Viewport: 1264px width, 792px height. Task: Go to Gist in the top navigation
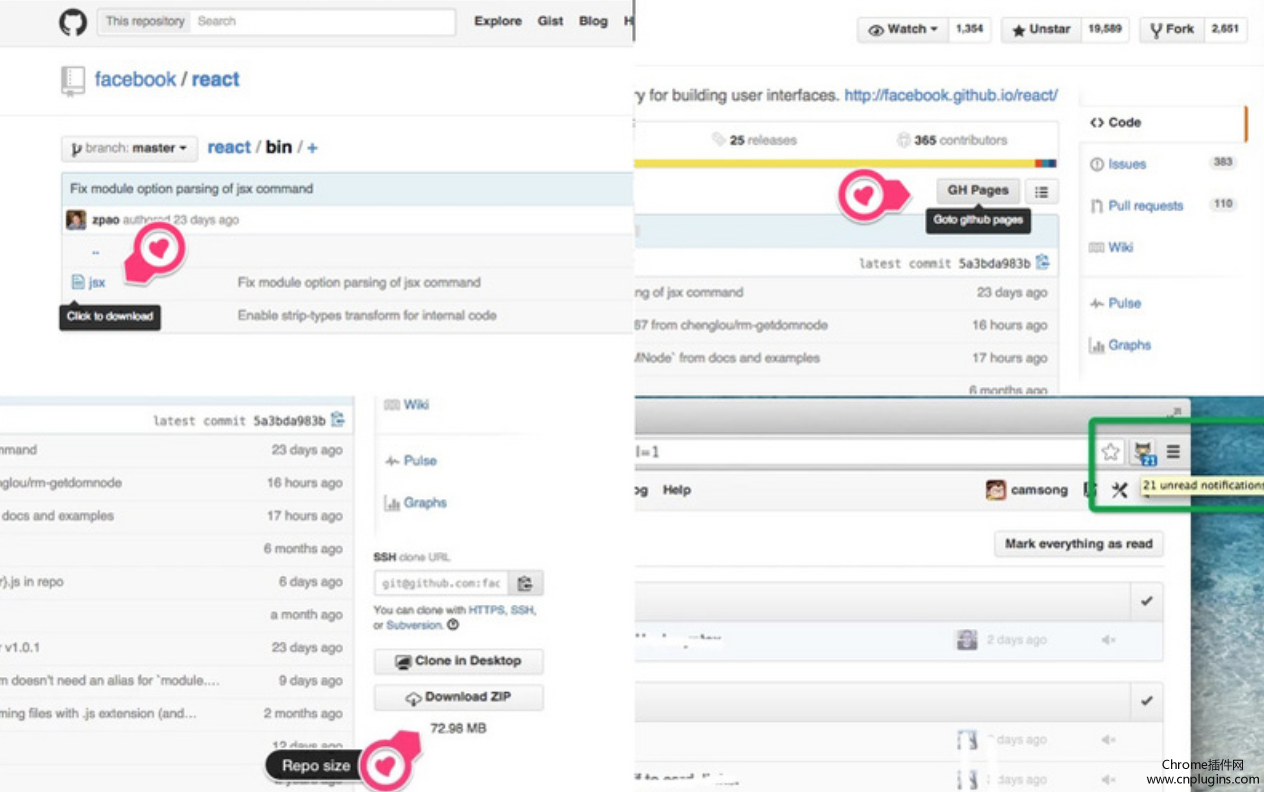click(551, 21)
